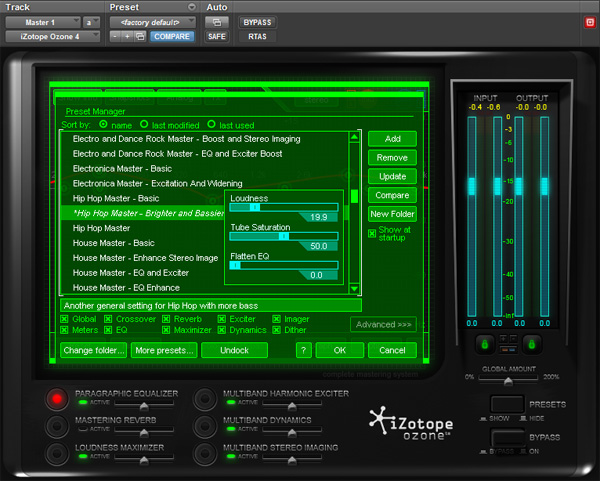Click the Update preset button

click(x=392, y=176)
